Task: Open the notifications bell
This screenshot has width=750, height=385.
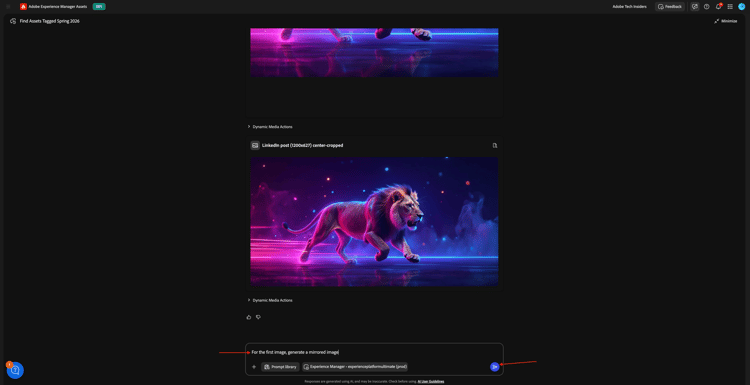Action: tap(718, 7)
